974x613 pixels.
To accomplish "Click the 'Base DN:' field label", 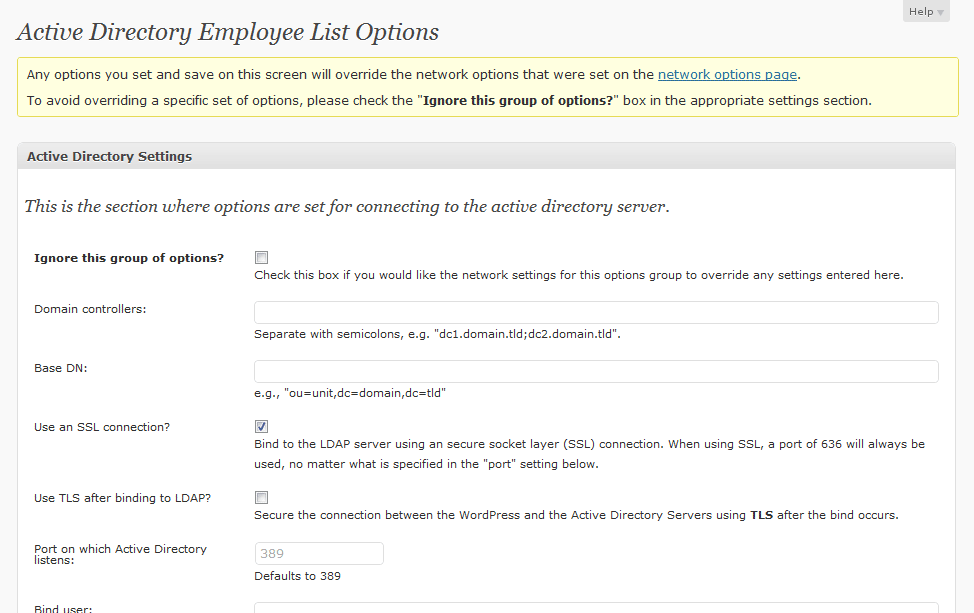I will [x=61, y=368].
